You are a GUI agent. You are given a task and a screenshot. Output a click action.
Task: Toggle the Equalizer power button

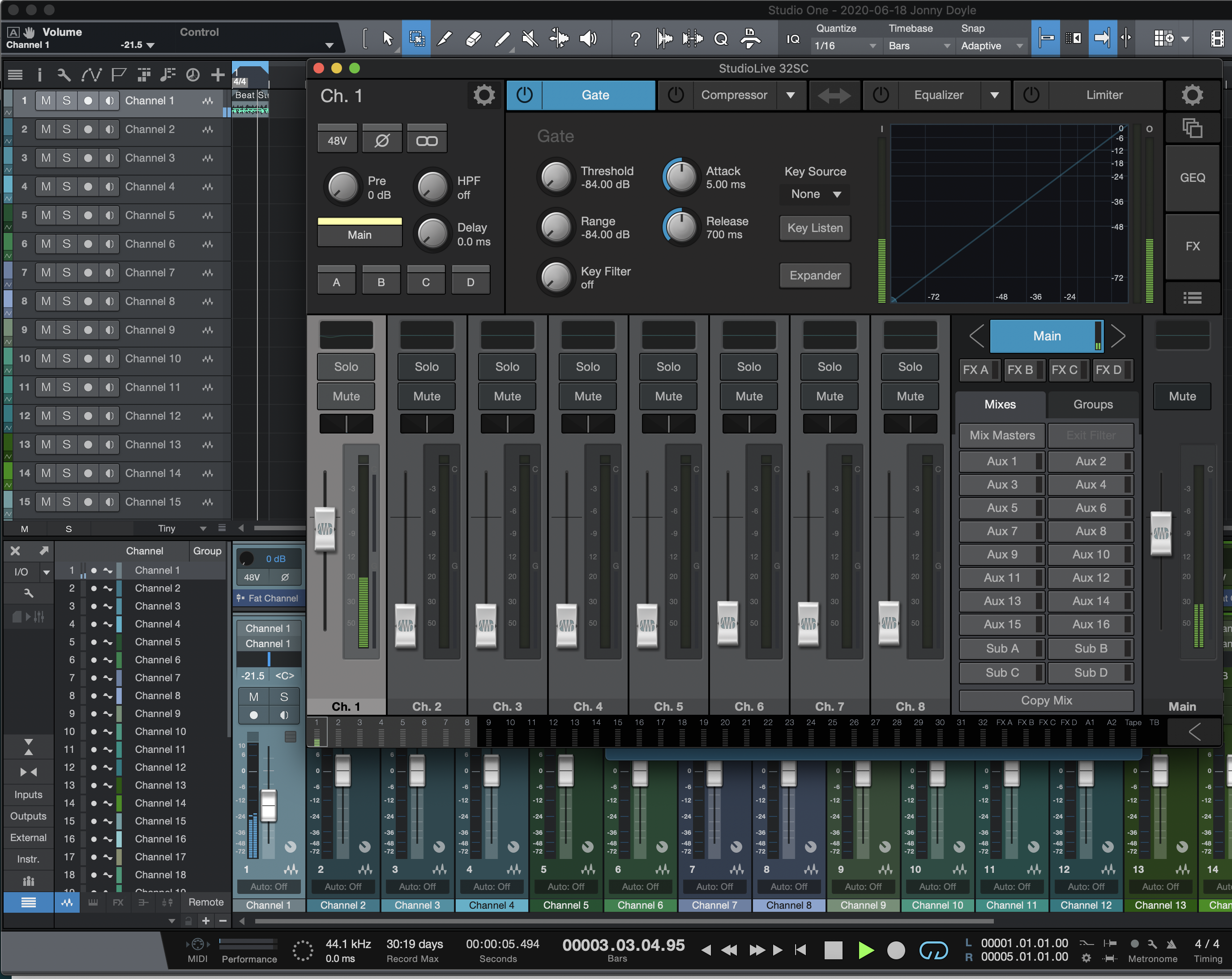[881, 95]
